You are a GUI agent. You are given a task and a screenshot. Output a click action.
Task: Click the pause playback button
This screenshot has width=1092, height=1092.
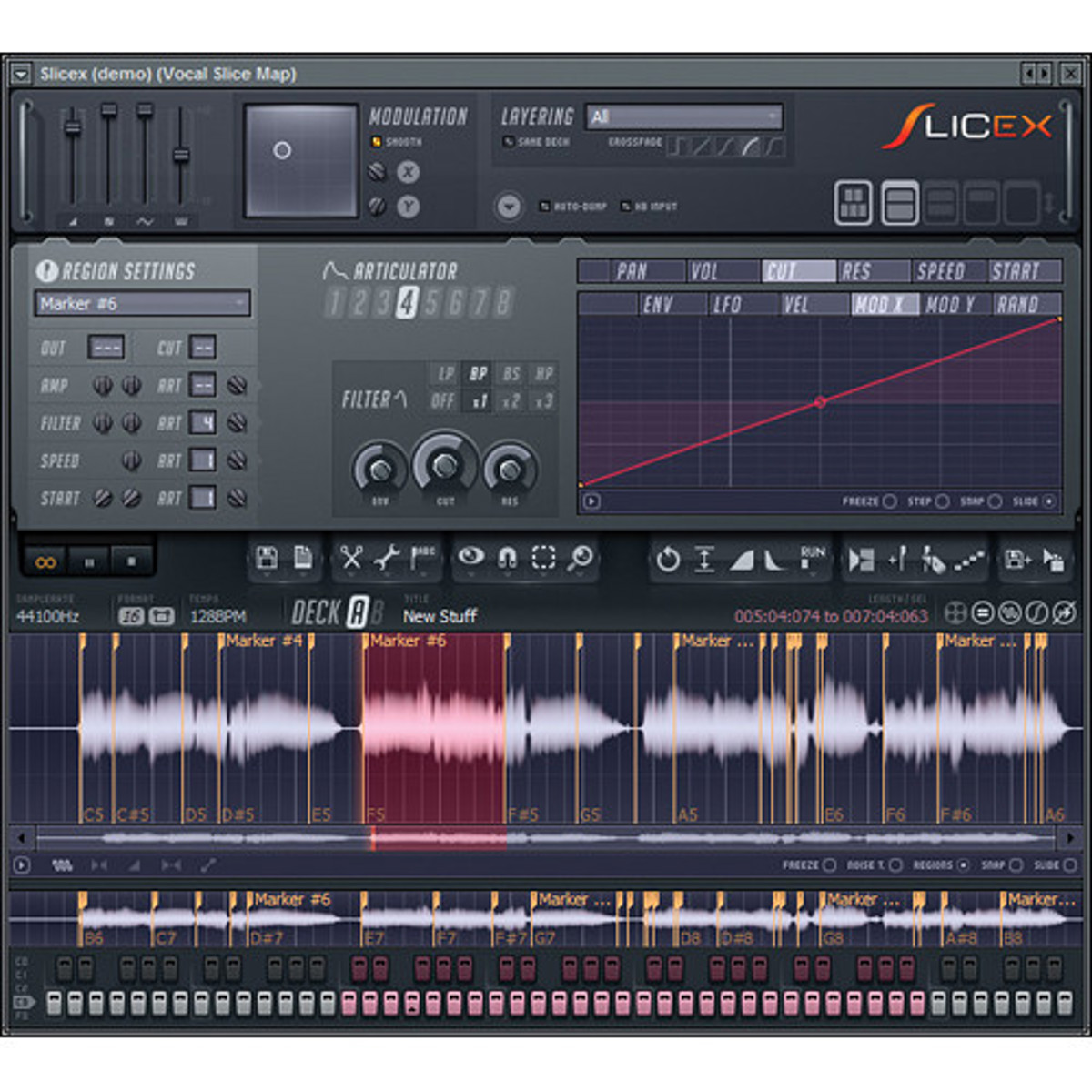click(x=89, y=562)
